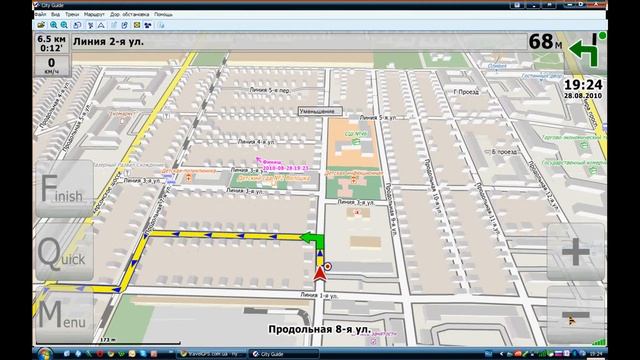The width and height of the screenshot is (640, 360).
Task: Open the Дор. обстановка menu
Action: pyautogui.click(x=129, y=14)
